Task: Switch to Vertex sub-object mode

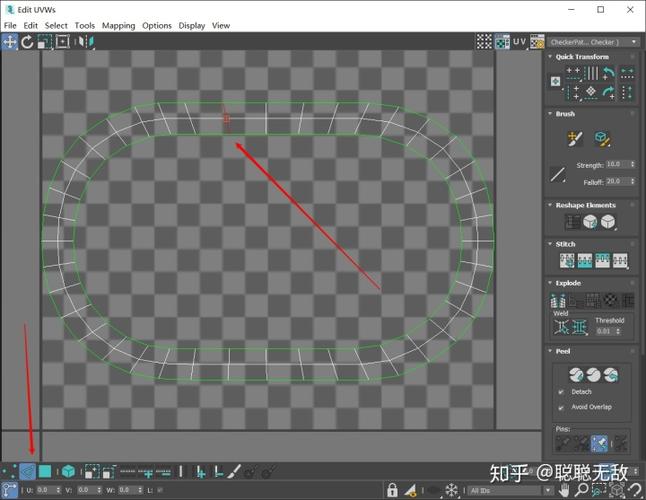Action: tap(9, 471)
